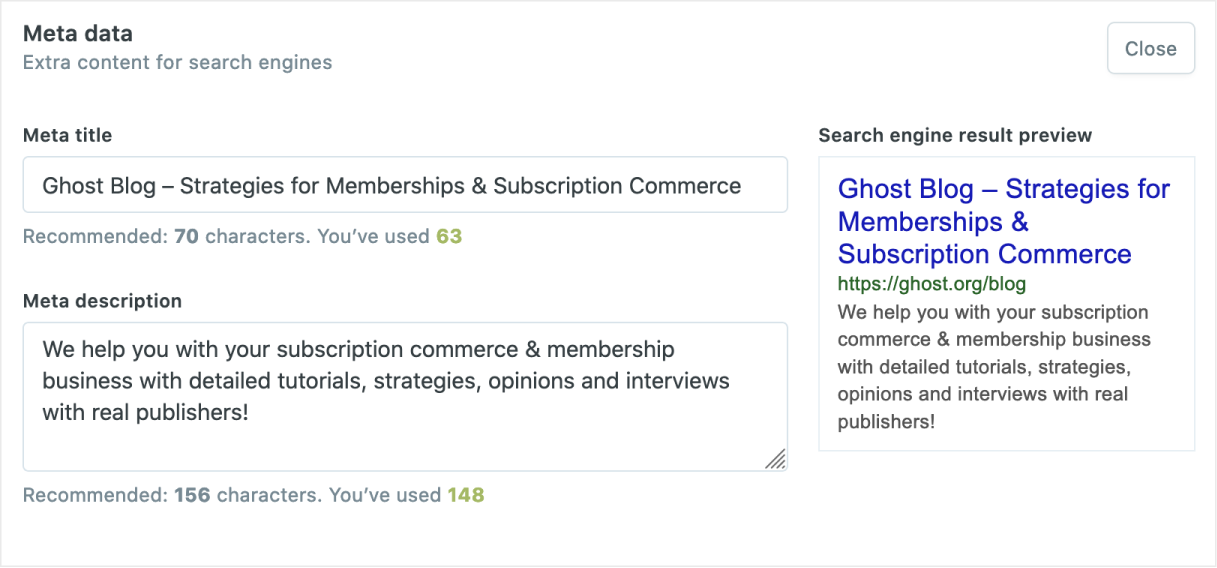Click the green 148 character count
Screen dimensions: 1217x568
[465, 495]
